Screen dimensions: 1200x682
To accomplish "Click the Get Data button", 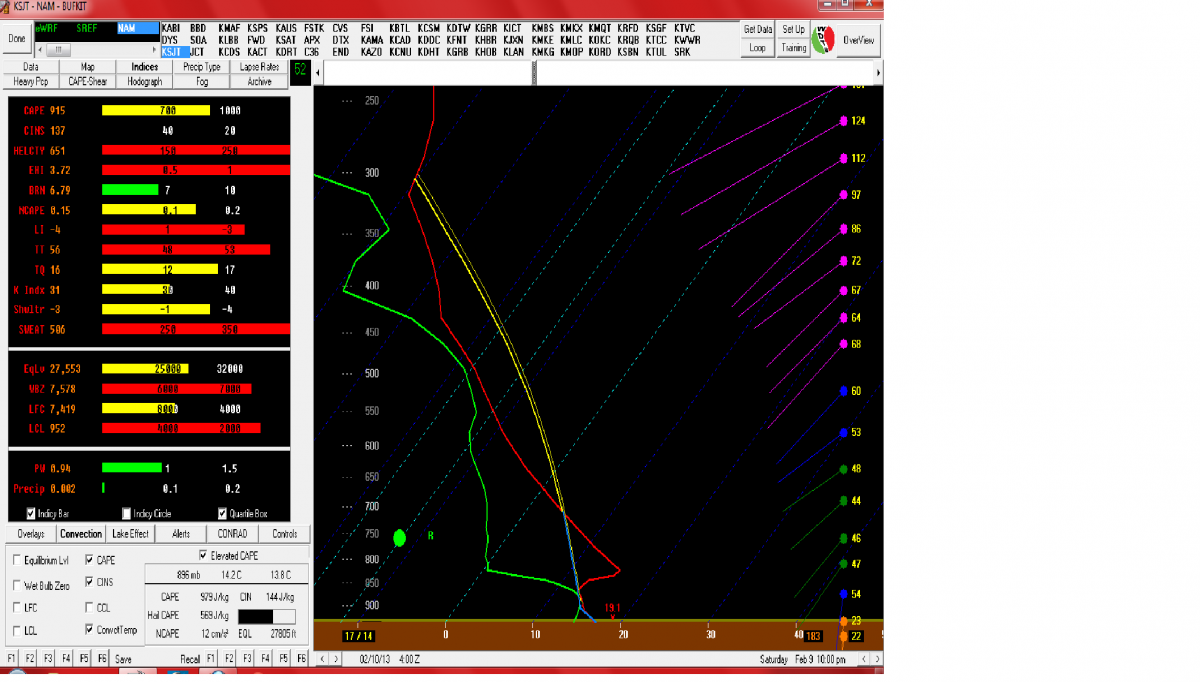I will tap(758, 30).
